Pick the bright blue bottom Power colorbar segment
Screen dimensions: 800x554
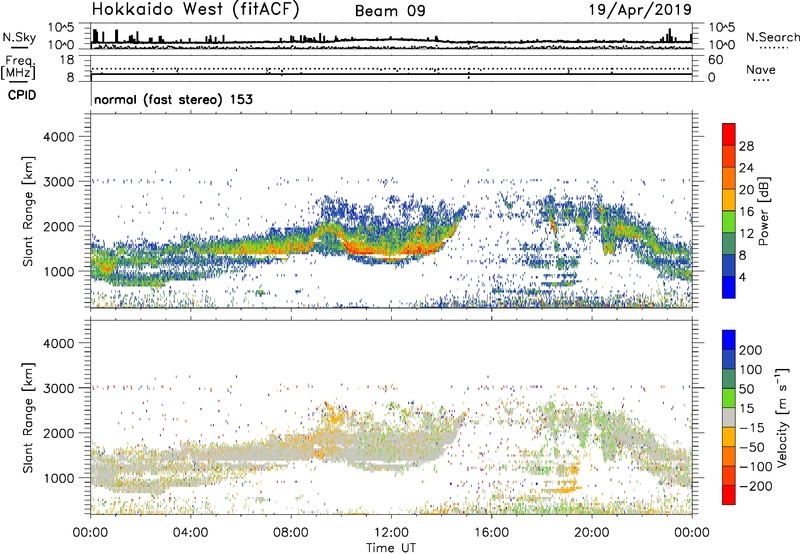point(729,287)
